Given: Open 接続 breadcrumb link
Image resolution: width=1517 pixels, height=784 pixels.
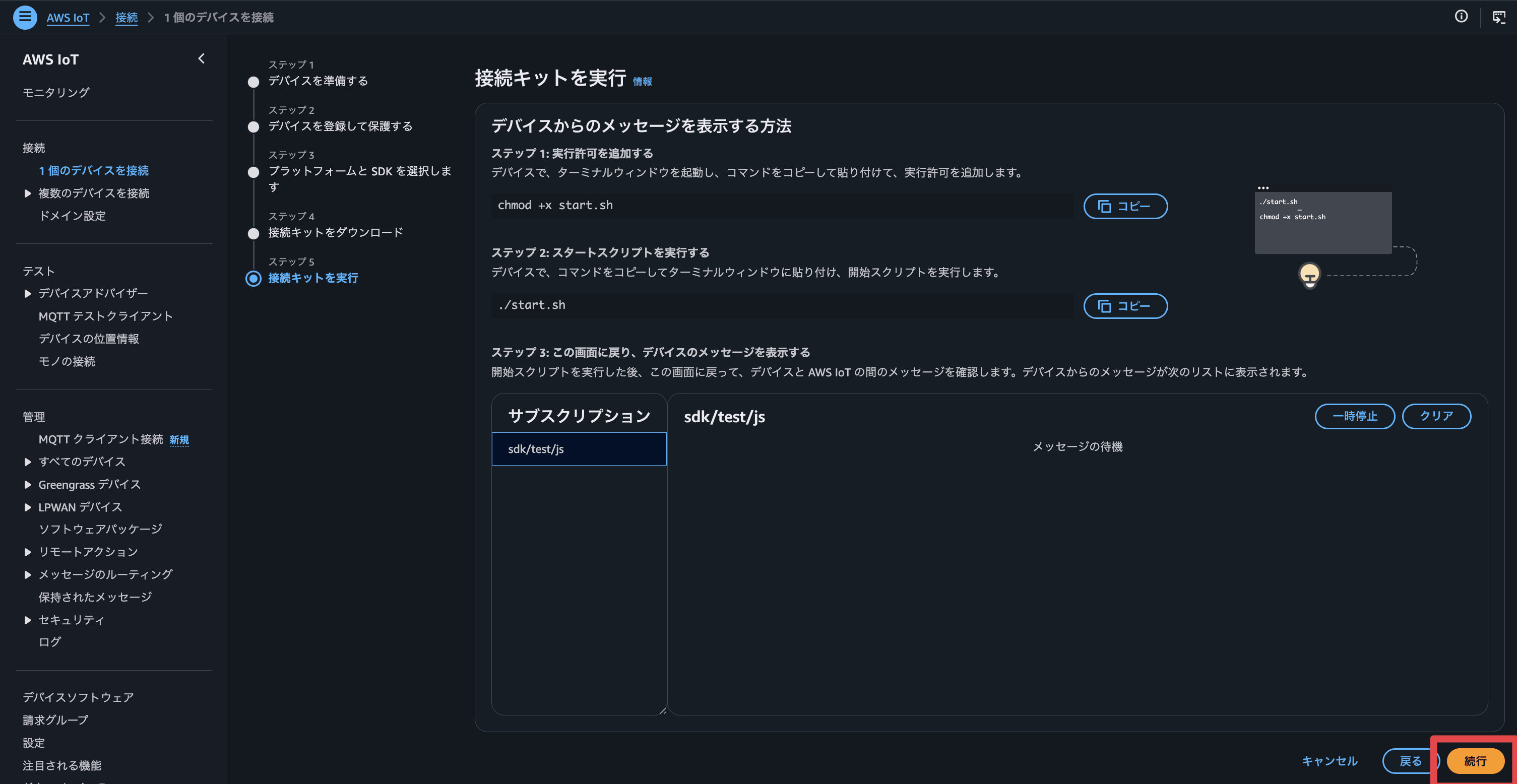Looking at the screenshot, I should pyautogui.click(x=127, y=17).
